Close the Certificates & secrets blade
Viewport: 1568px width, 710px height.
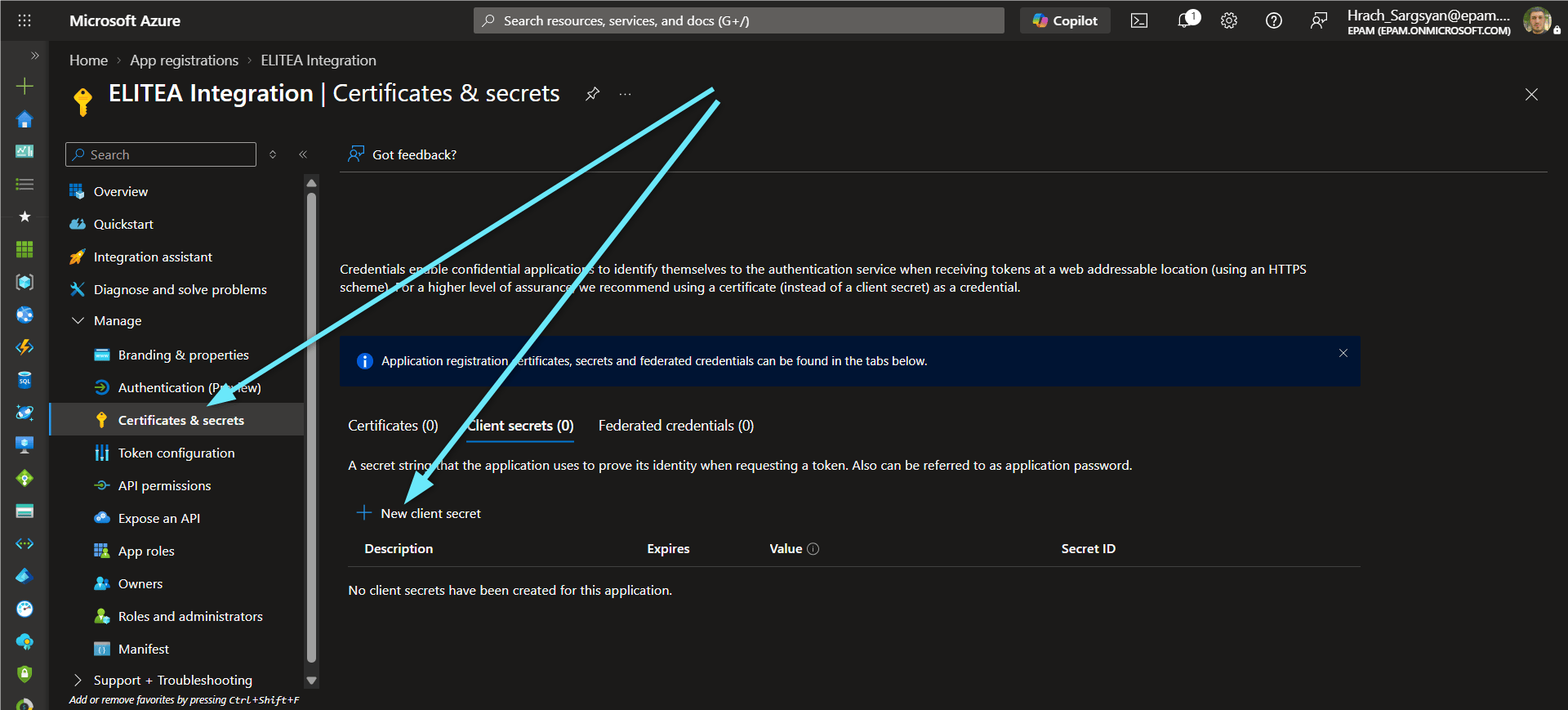1531,95
